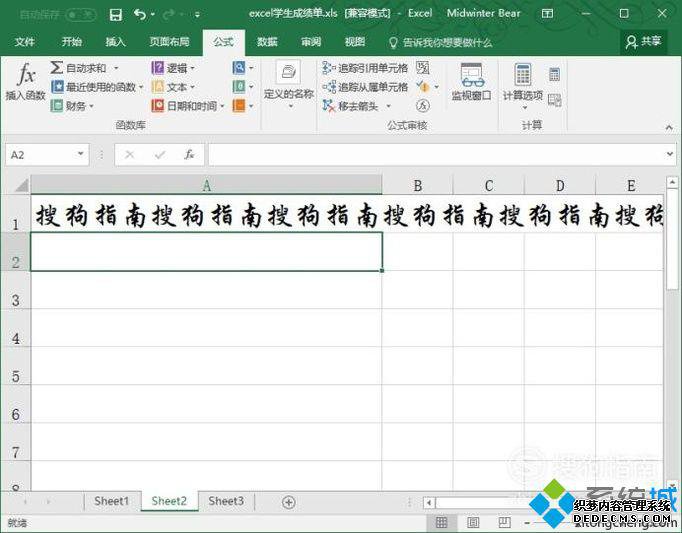Open the Insert tab
Screen dimensions: 682x533
115,42
